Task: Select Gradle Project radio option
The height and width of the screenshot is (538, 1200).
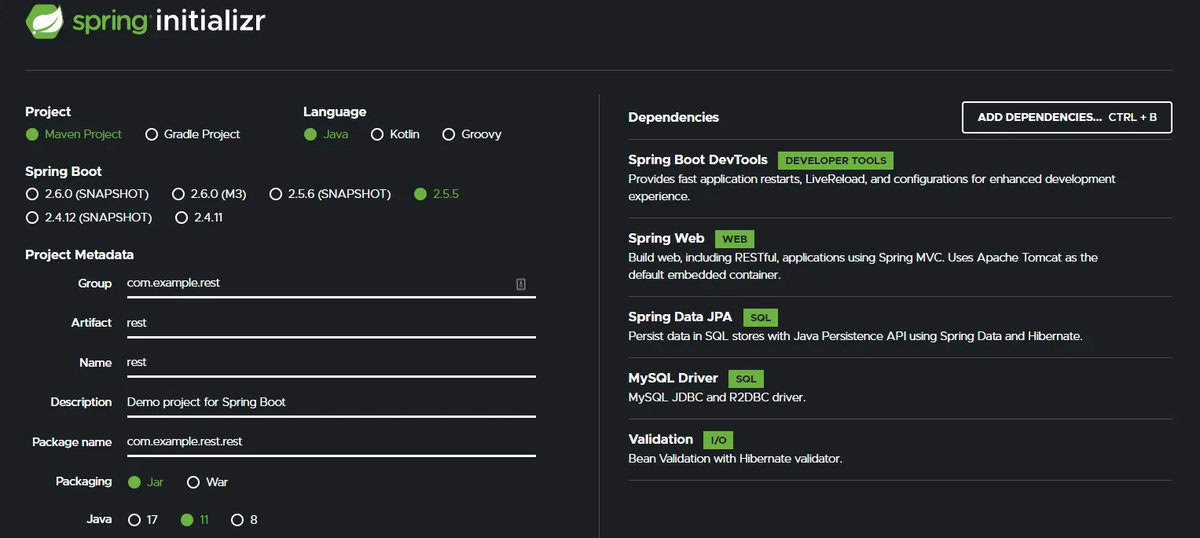Action: pos(152,134)
